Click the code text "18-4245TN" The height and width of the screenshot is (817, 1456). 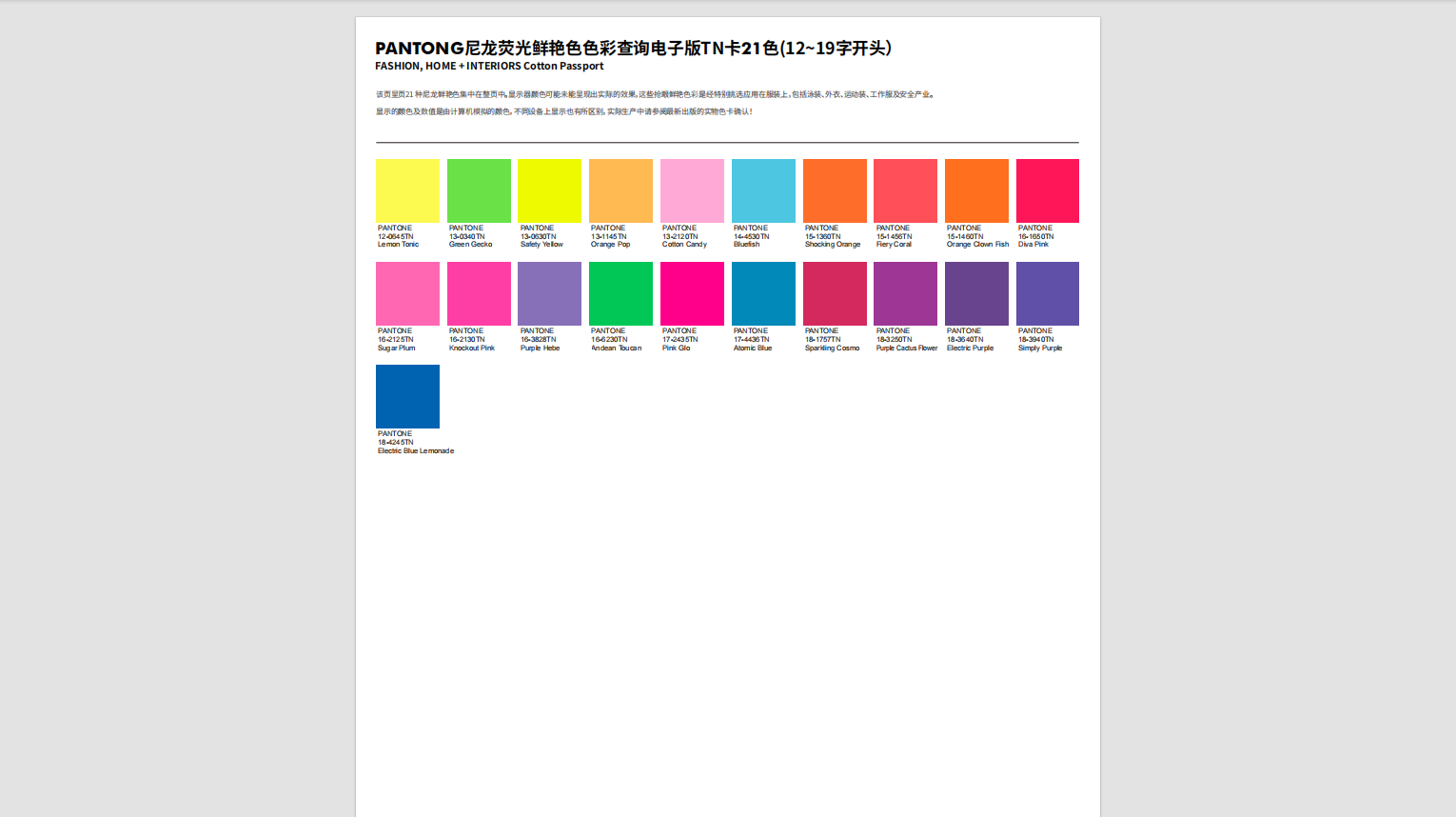click(x=395, y=442)
